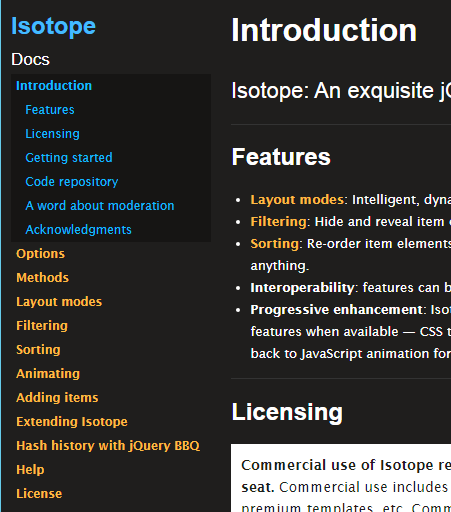Open the Animating docs page

(x=48, y=374)
